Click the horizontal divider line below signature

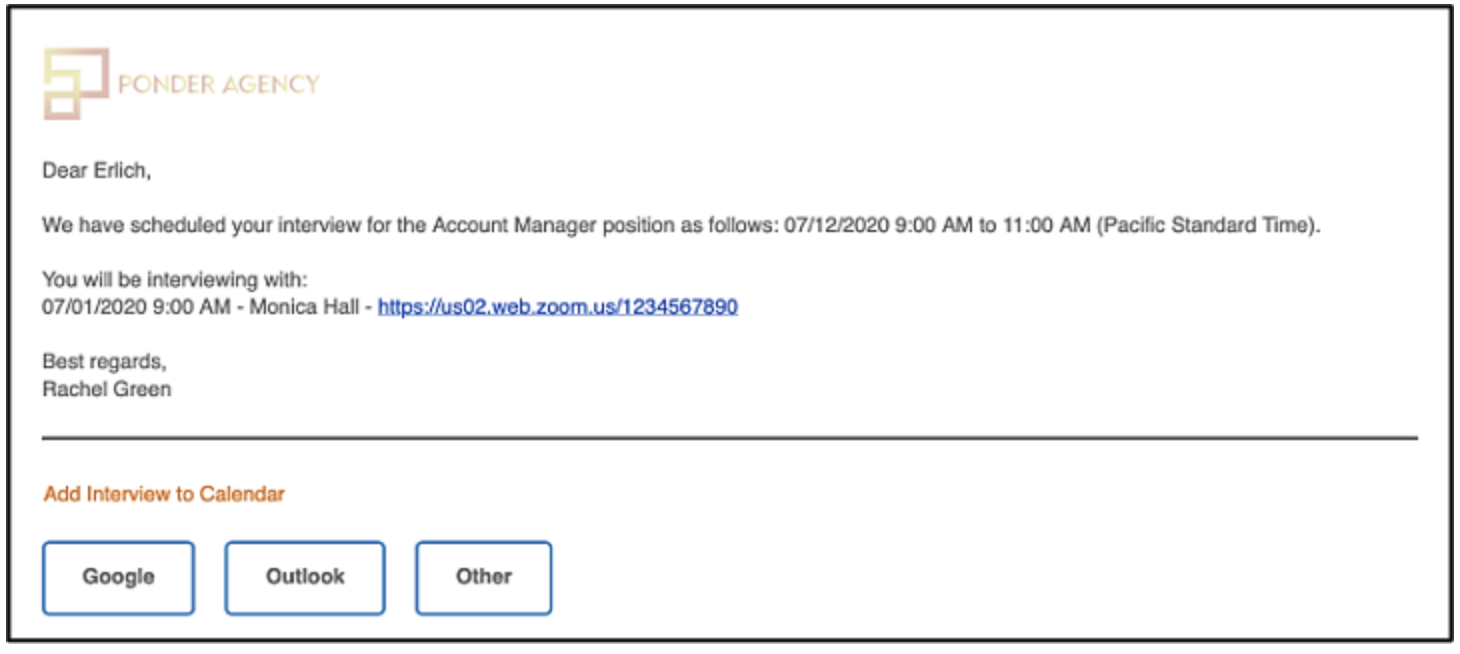pyautogui.click(x=730, y=438)
